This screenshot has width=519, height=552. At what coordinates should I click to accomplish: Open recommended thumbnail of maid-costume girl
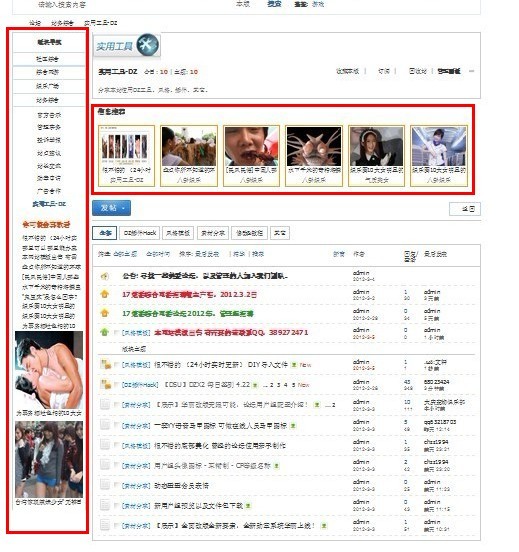(x=376, y=146)
